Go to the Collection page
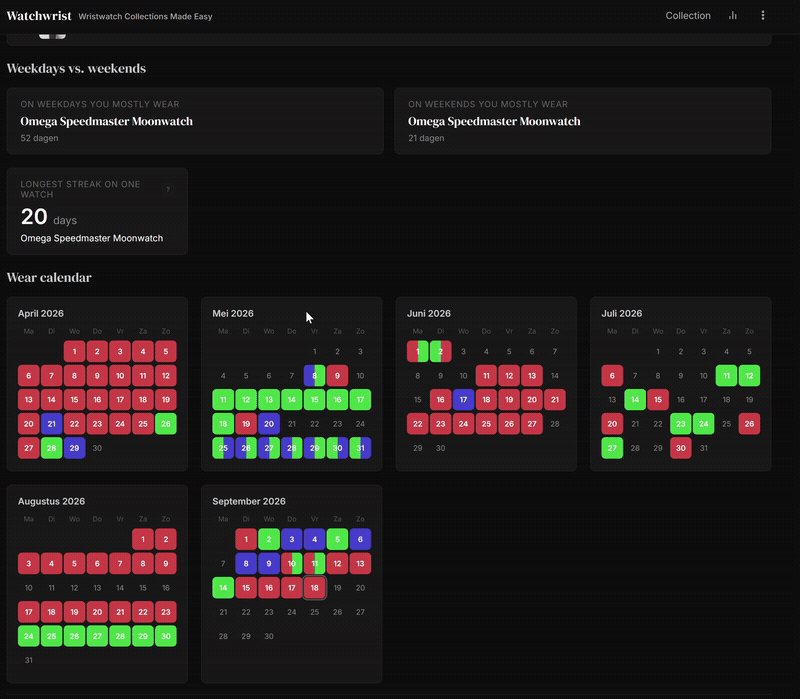 point(688,16)
